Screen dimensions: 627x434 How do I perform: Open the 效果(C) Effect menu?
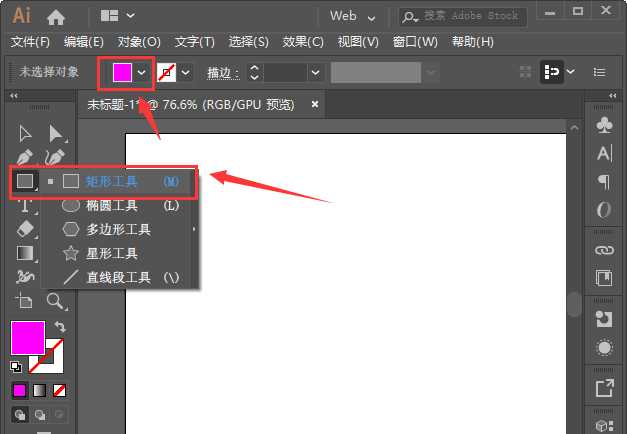coord(303,42)
